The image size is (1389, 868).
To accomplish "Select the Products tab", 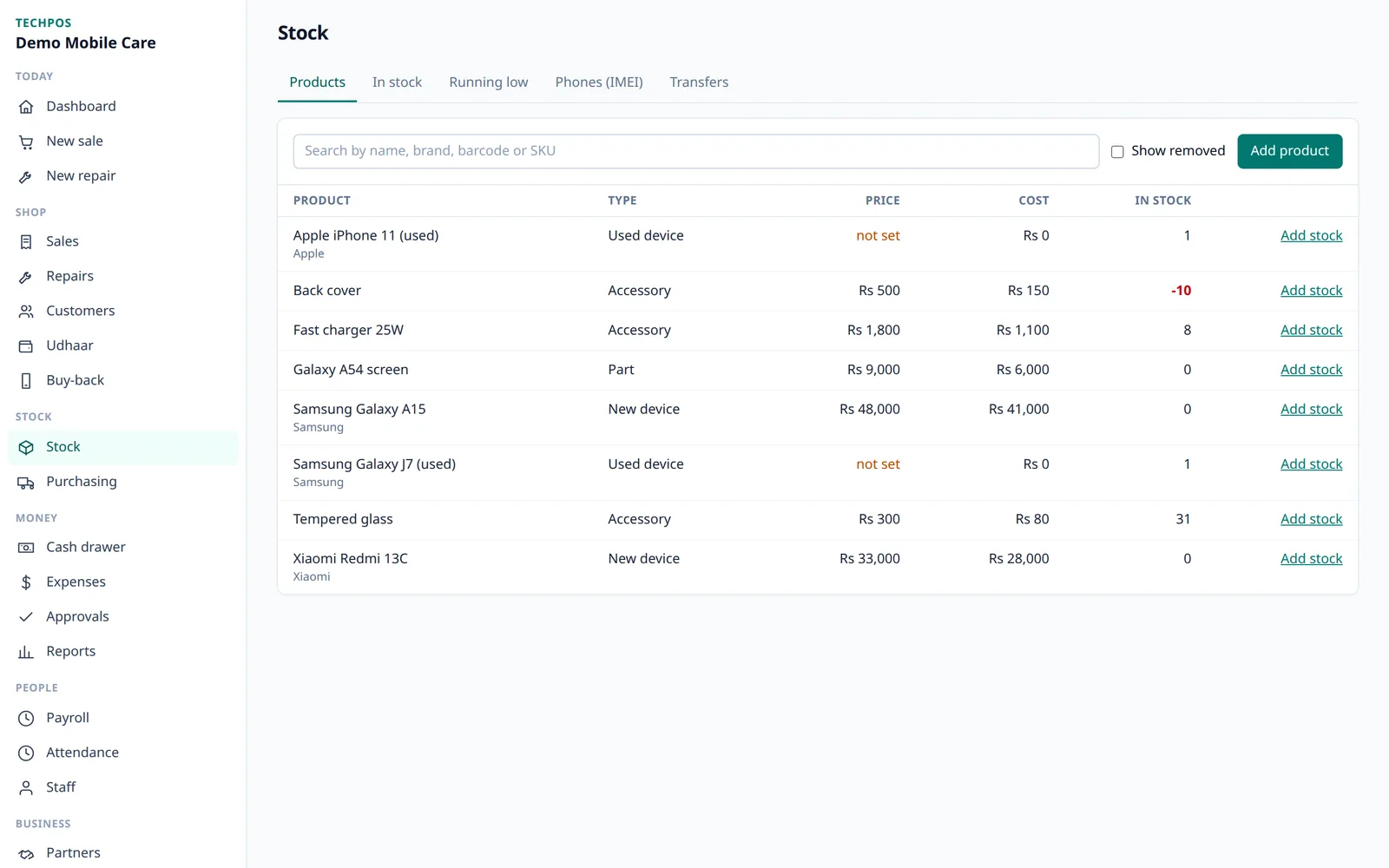I will (x=317, y=82).
